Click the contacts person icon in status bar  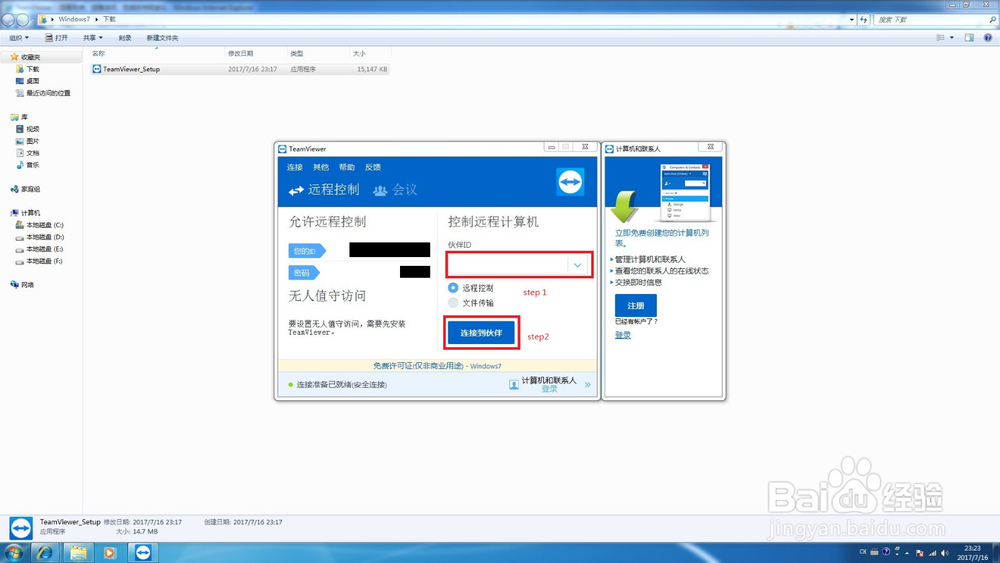pos(513,384)
